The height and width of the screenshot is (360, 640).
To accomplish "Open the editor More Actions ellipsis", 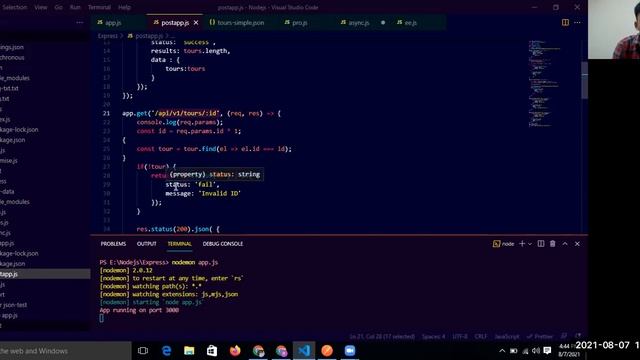I will coord(577,22).
